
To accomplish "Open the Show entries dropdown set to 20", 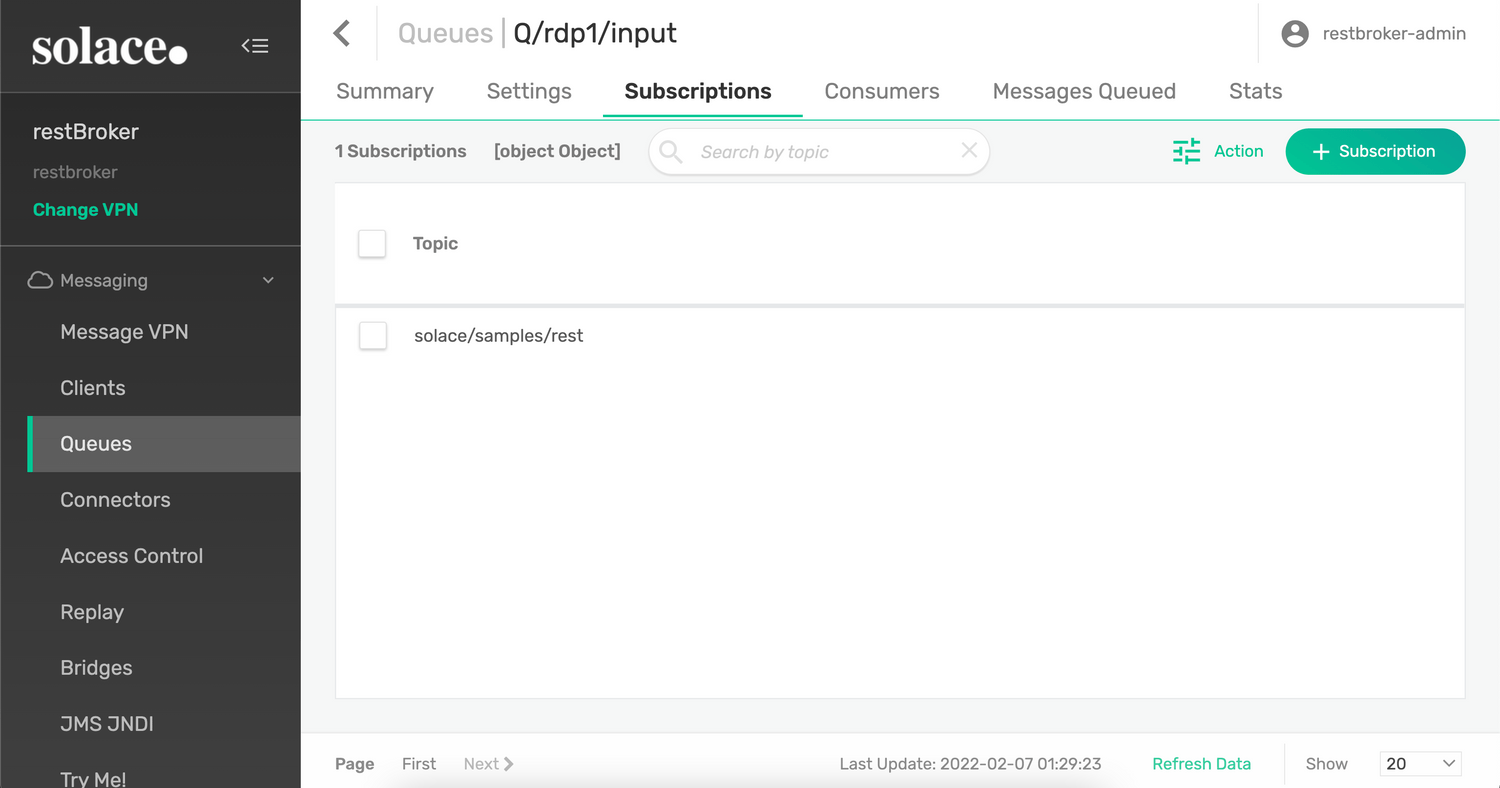I will tap(1420, 763).
